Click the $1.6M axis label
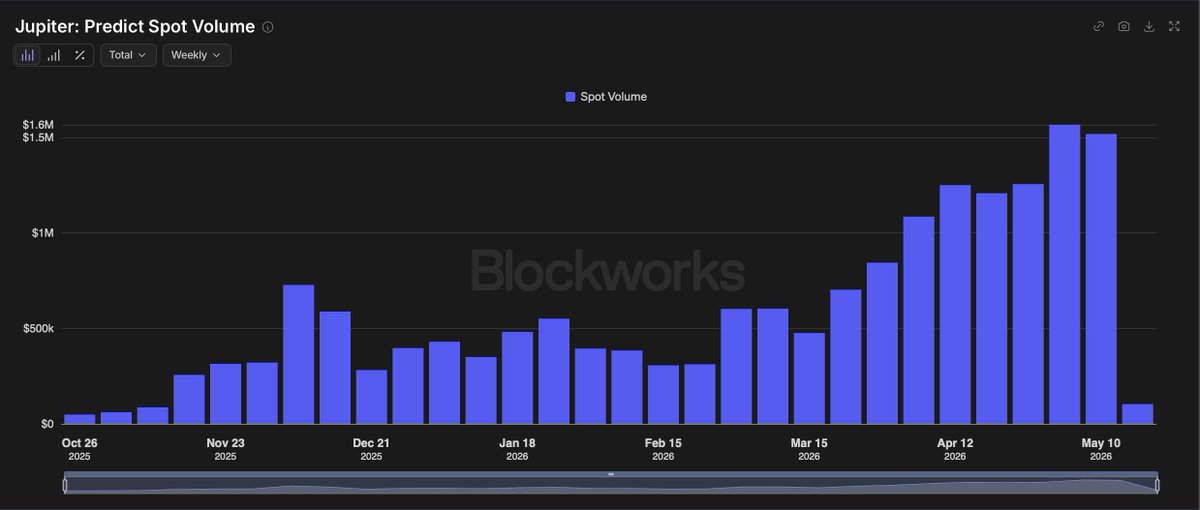This screenshot has height=510, width=1200. point(38,125)
